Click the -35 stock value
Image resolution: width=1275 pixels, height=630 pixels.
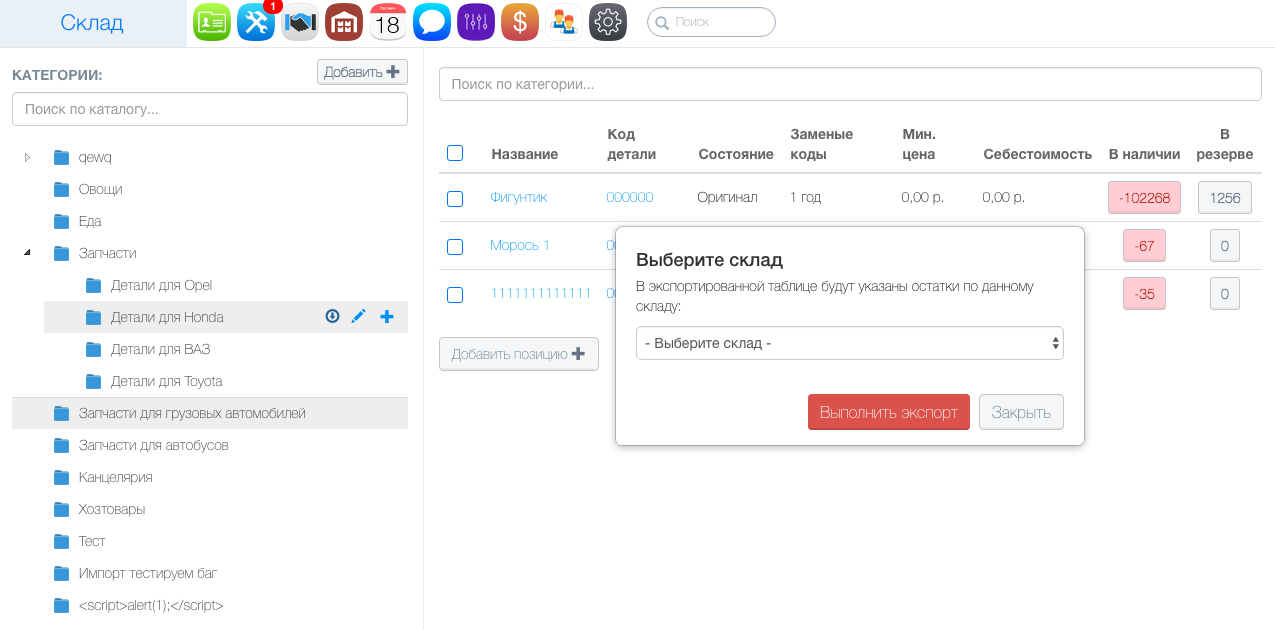[1144, 293]
